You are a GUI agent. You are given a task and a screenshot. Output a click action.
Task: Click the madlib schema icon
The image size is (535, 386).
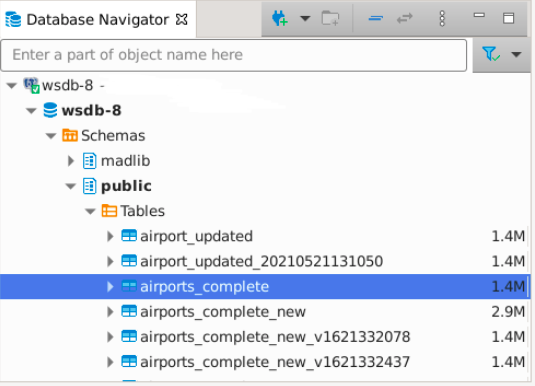(89, 161)
